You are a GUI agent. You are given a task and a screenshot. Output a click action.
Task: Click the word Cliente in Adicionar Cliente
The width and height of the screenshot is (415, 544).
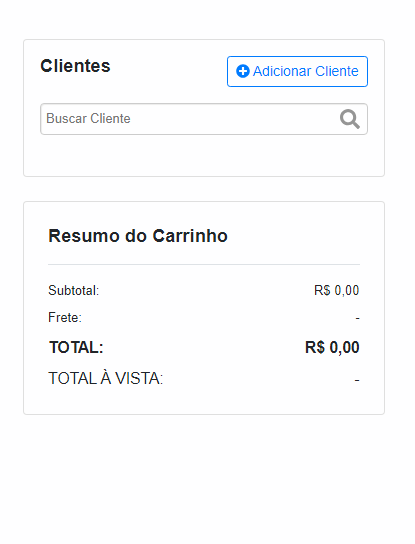[337, 71]
